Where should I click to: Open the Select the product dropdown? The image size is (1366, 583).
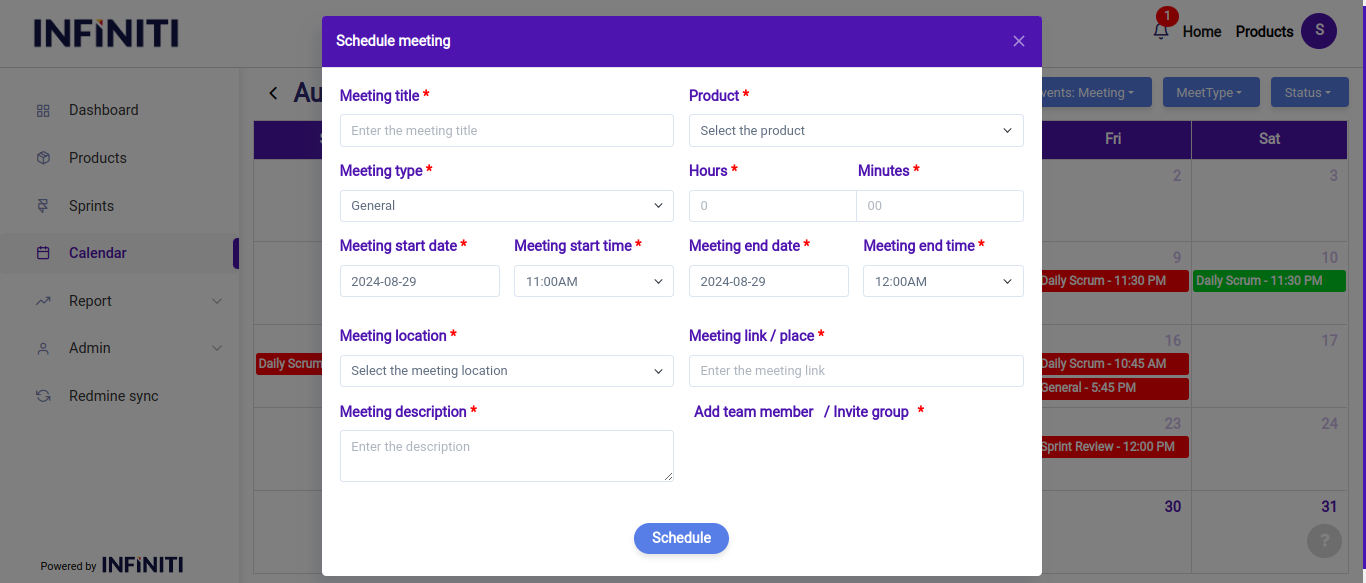[855, 131]
